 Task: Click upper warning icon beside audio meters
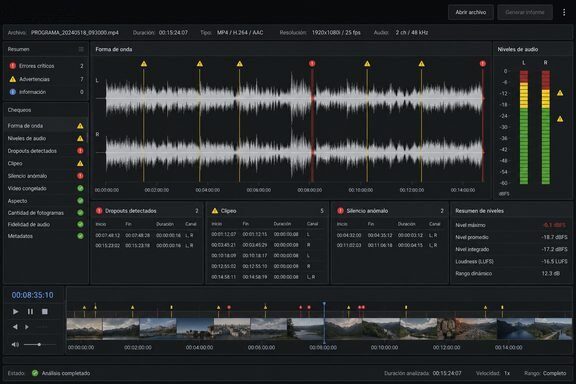560,93
